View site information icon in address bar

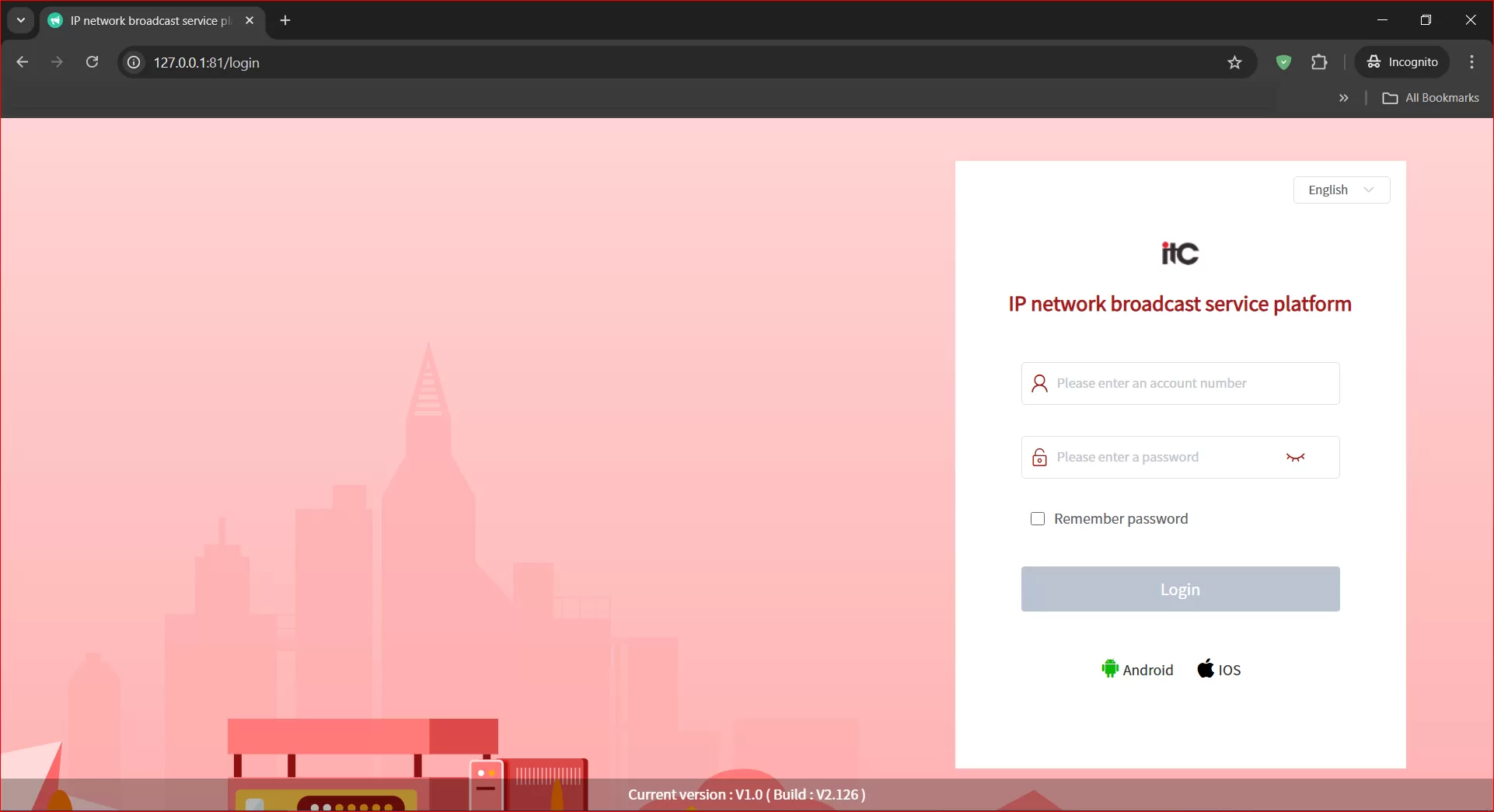pos(134,63)
